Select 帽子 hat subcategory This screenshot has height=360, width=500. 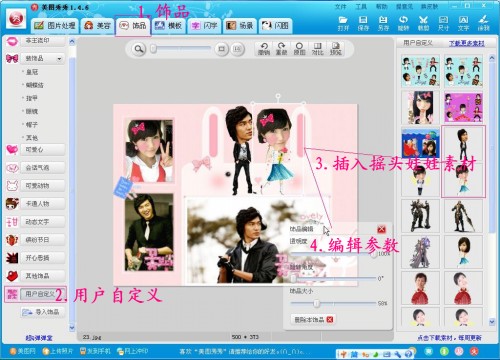coord(32,125)
